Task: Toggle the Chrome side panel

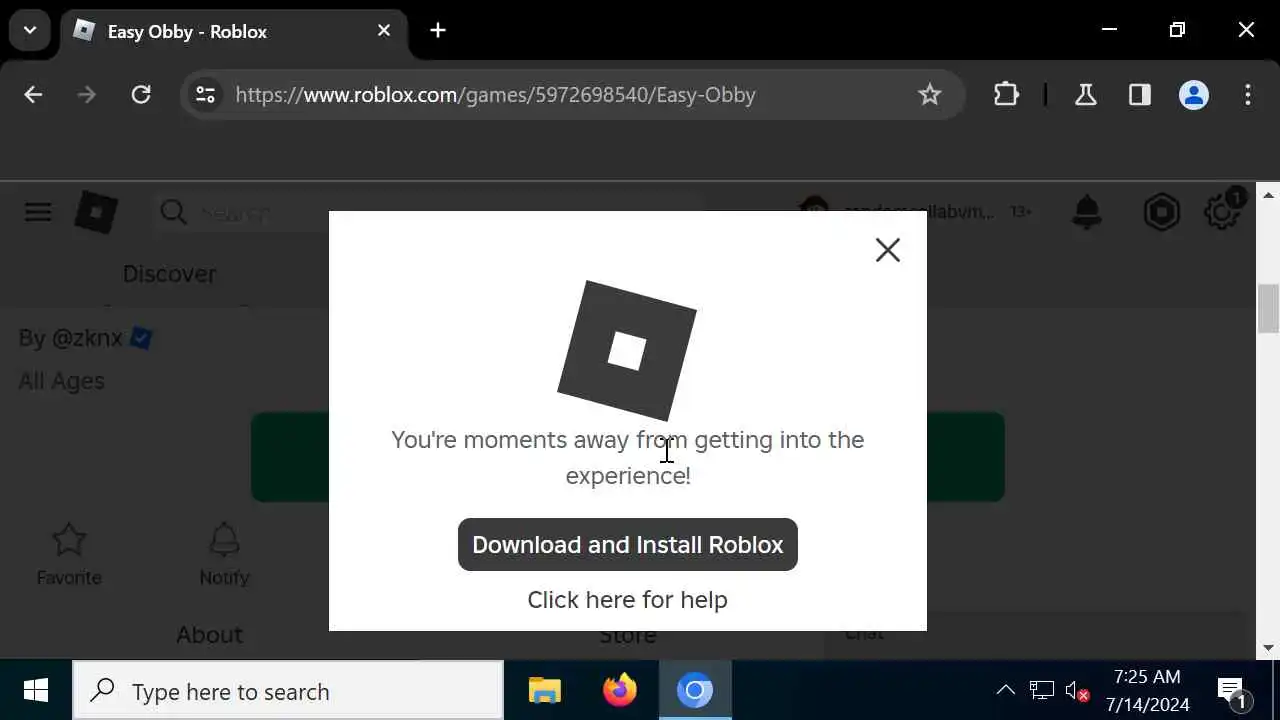Action: click(x=1140, y=95)
